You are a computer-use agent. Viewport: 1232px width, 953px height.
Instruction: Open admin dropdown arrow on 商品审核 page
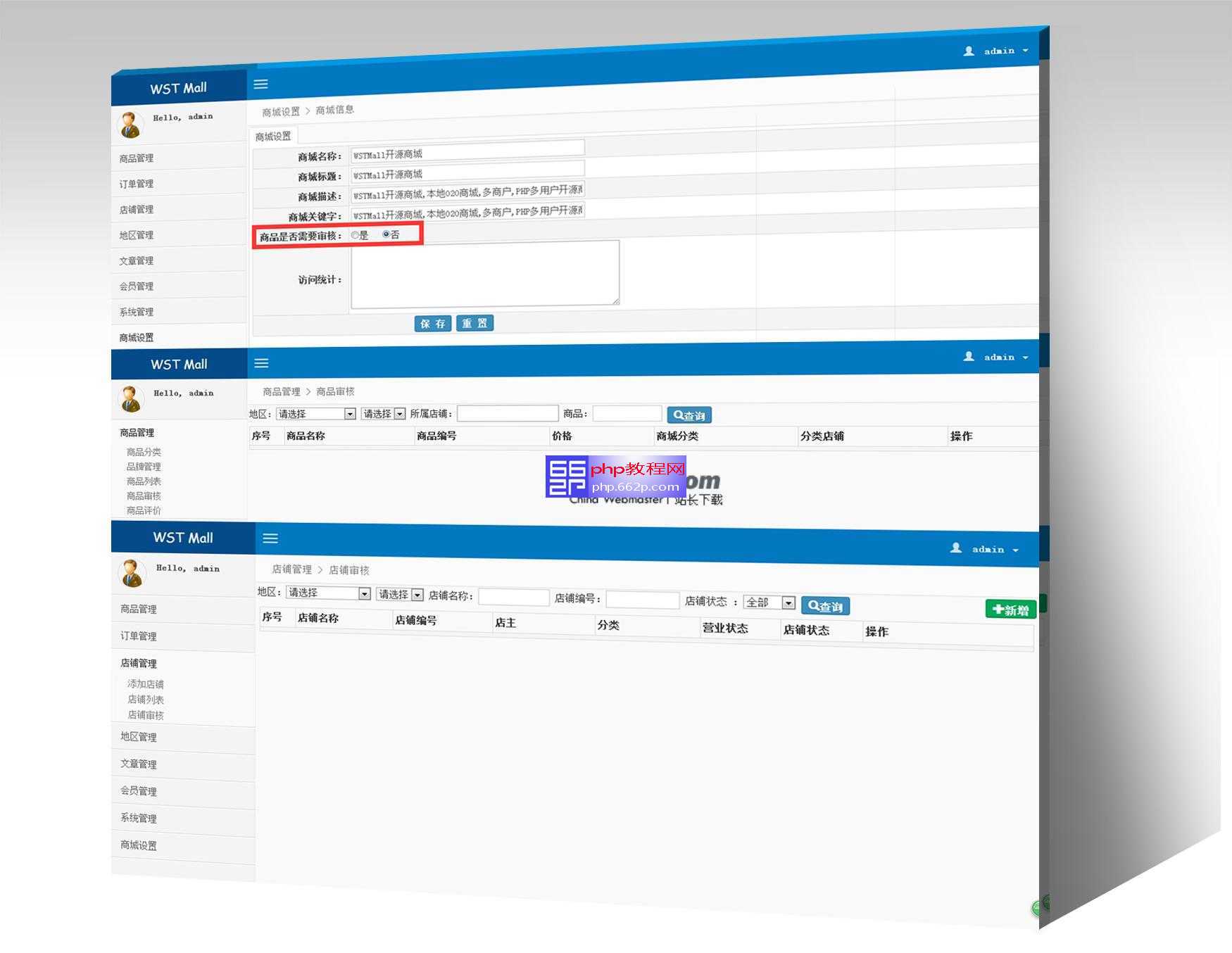(1025, 358)
